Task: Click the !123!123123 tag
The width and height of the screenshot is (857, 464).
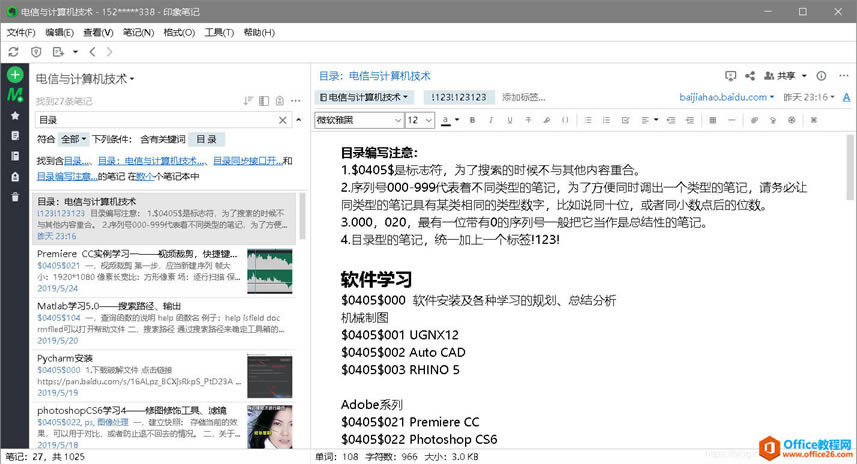Action: (459, 97)
